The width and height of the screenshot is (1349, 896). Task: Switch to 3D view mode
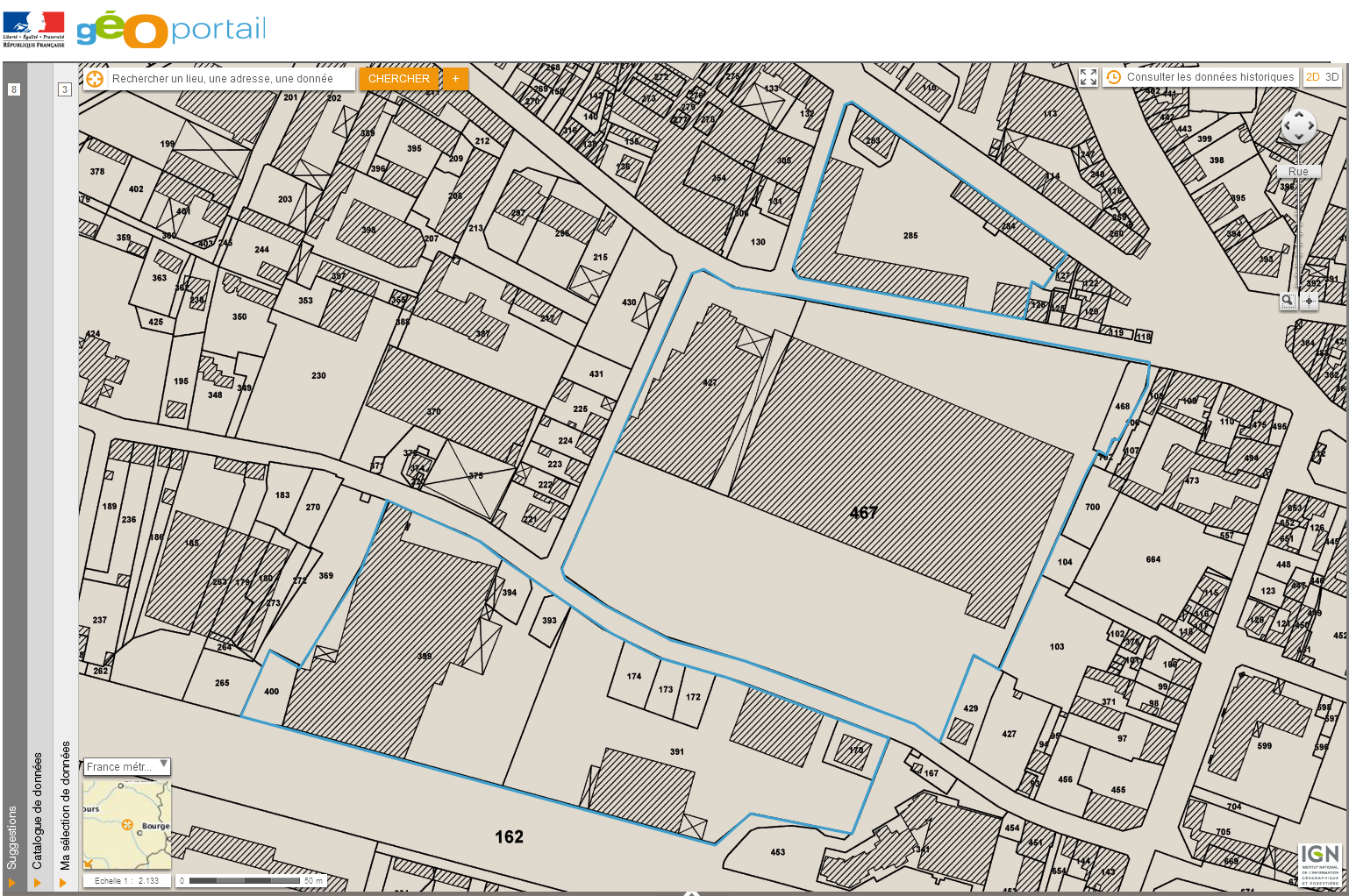(x=1331, y=77)
